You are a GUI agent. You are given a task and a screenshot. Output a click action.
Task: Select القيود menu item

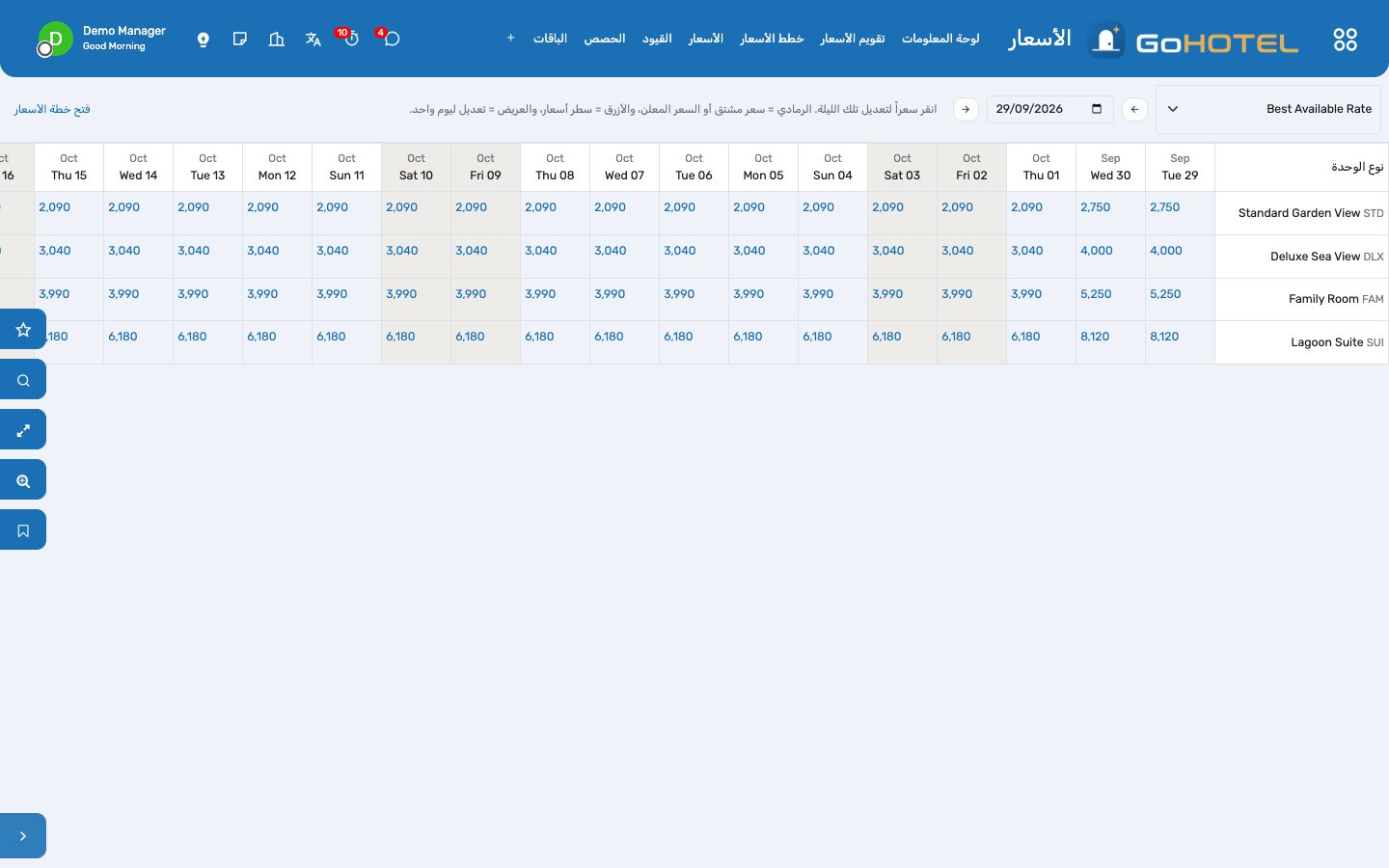tap(657, 39)
